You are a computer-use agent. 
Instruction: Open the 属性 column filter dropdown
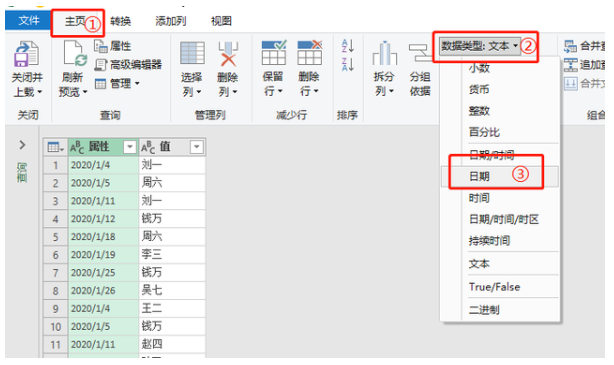click(x=129, y=147)
